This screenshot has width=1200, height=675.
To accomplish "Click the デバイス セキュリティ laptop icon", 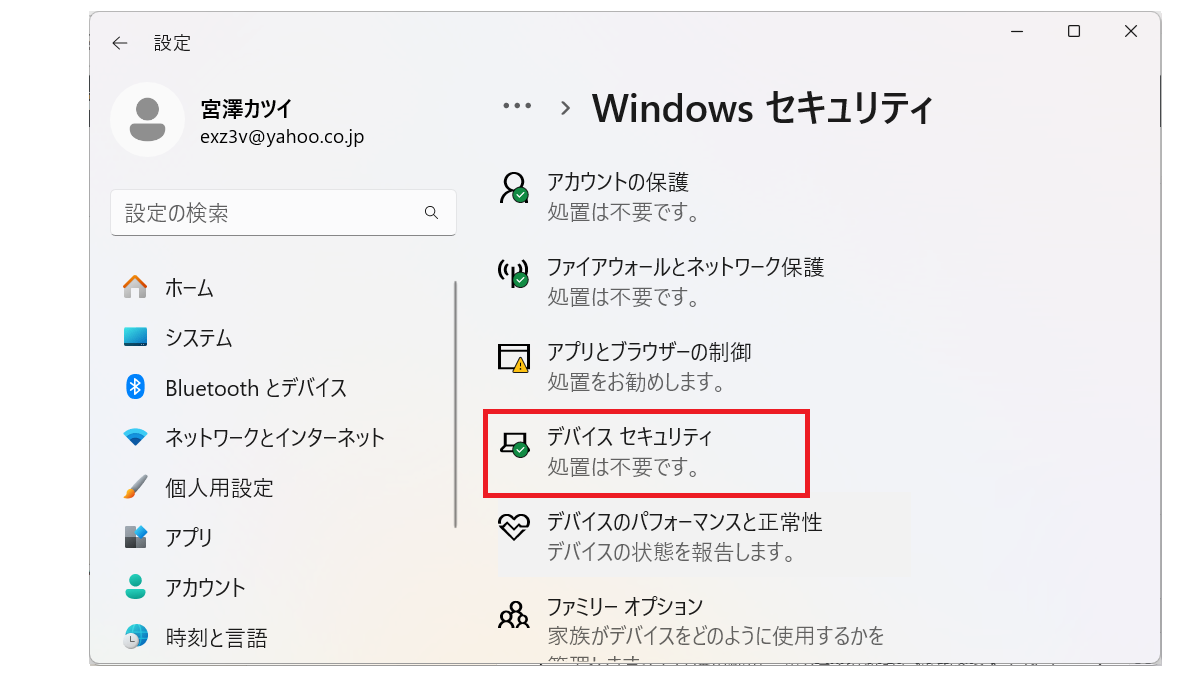I will pyautogui.click(x=514, y=444).
